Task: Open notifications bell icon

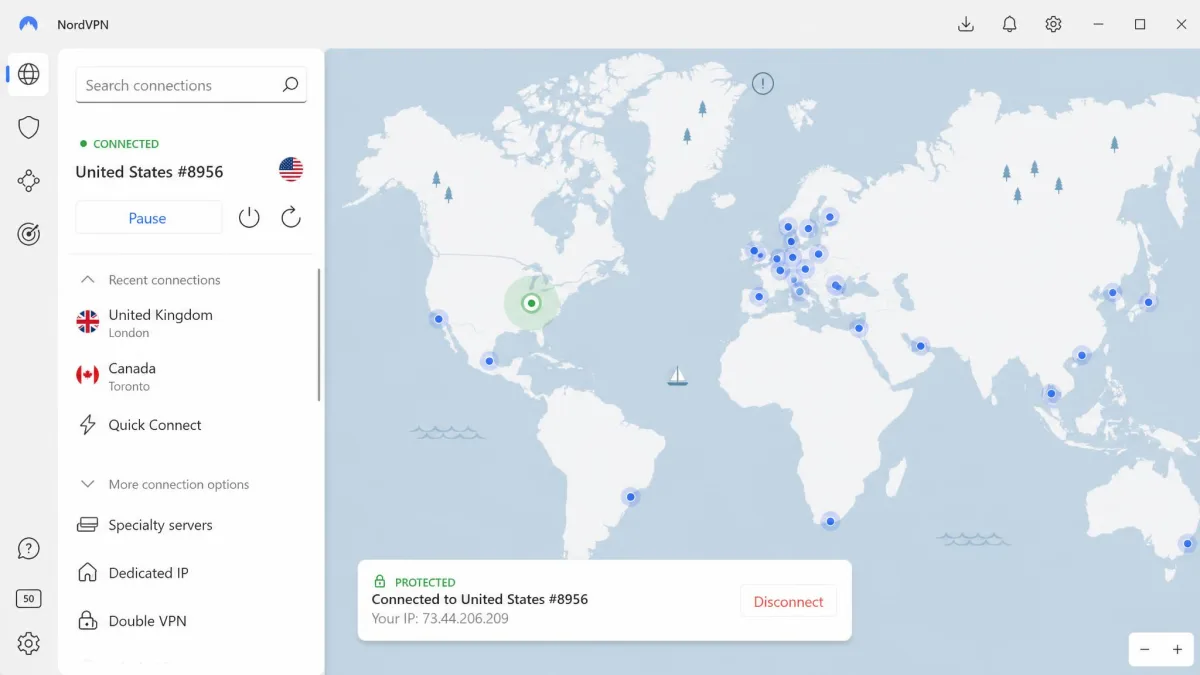Action: pyautogui.click(x=1010, y=24)
